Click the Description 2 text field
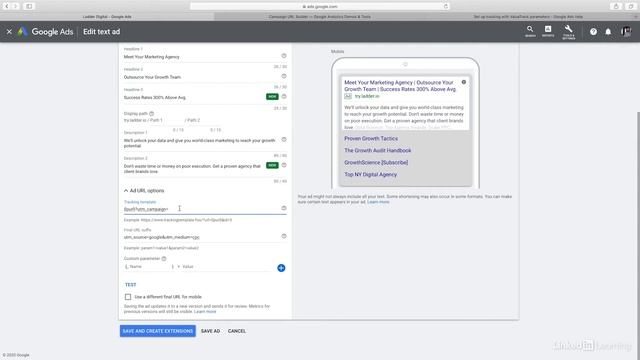 coord(194,169)
